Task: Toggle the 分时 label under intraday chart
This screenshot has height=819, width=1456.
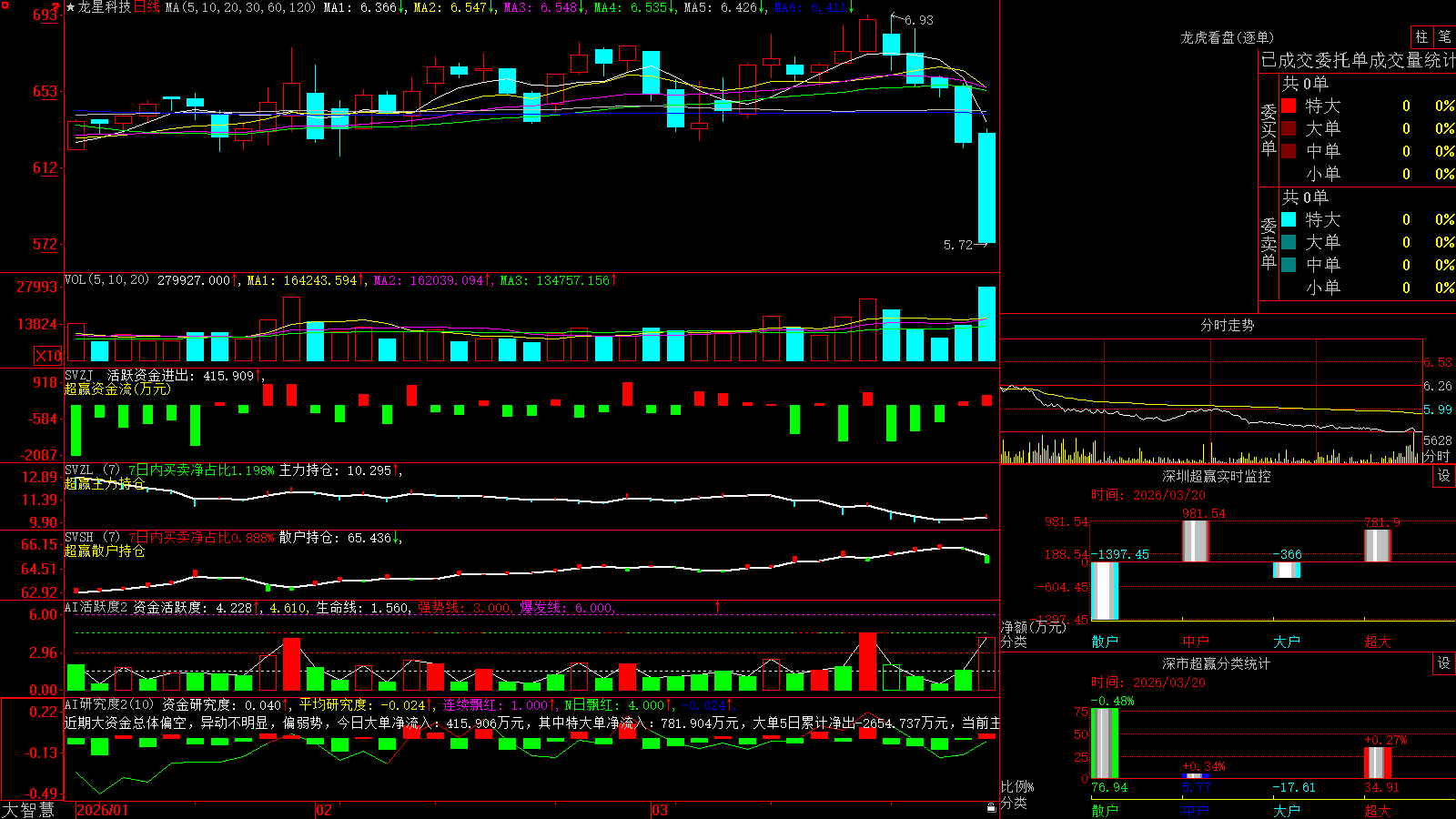Action: (x=1437, y=456)
